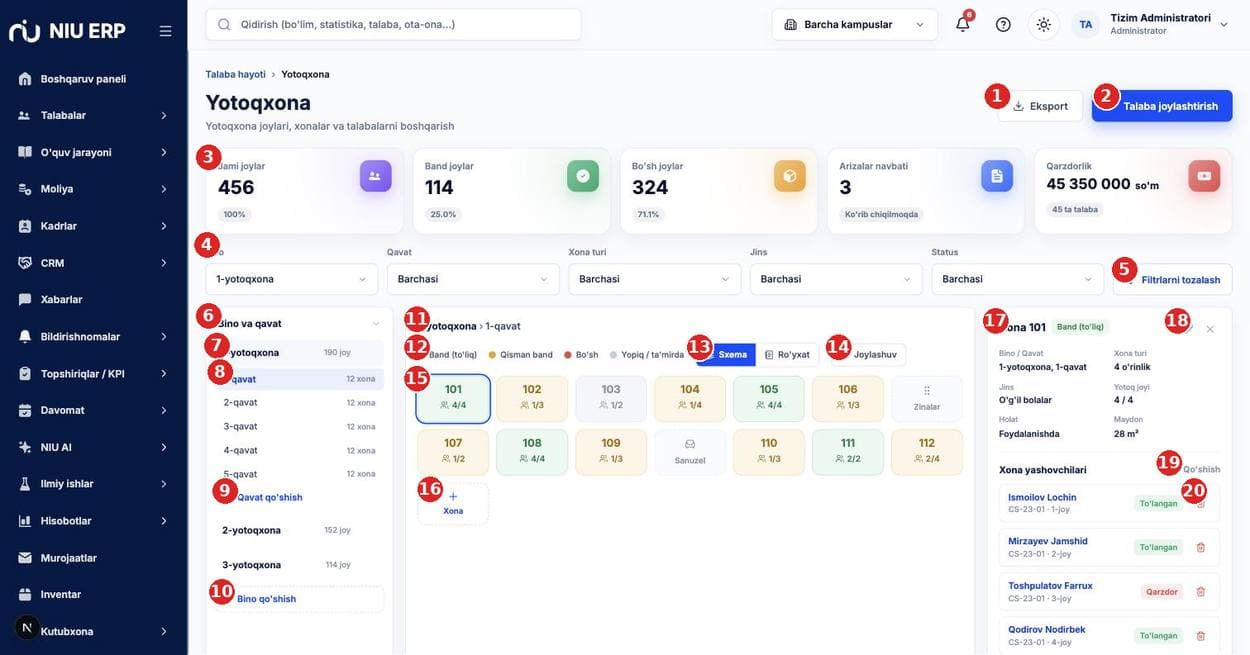Viewport: 1250px width, 655px height.
Task: Open the Jins filter dropdown
Action: click(x=836, y=279)
